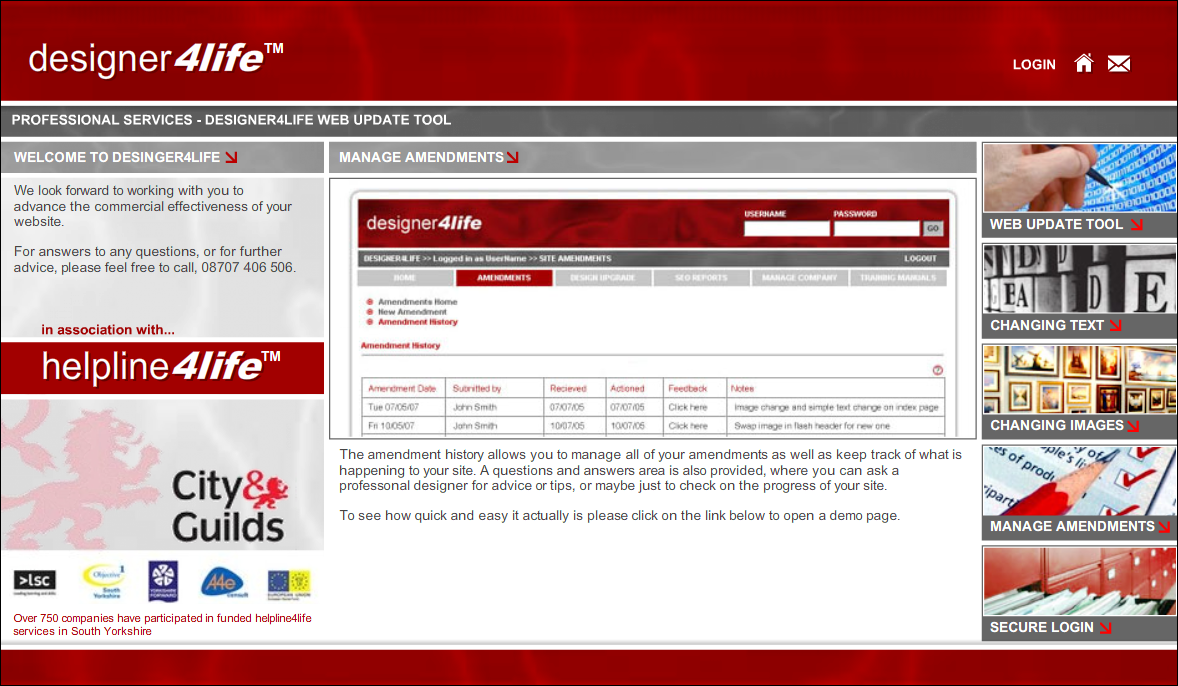
Task: Select the Home tab in the demo screenshot
Action: pos(405,278)
